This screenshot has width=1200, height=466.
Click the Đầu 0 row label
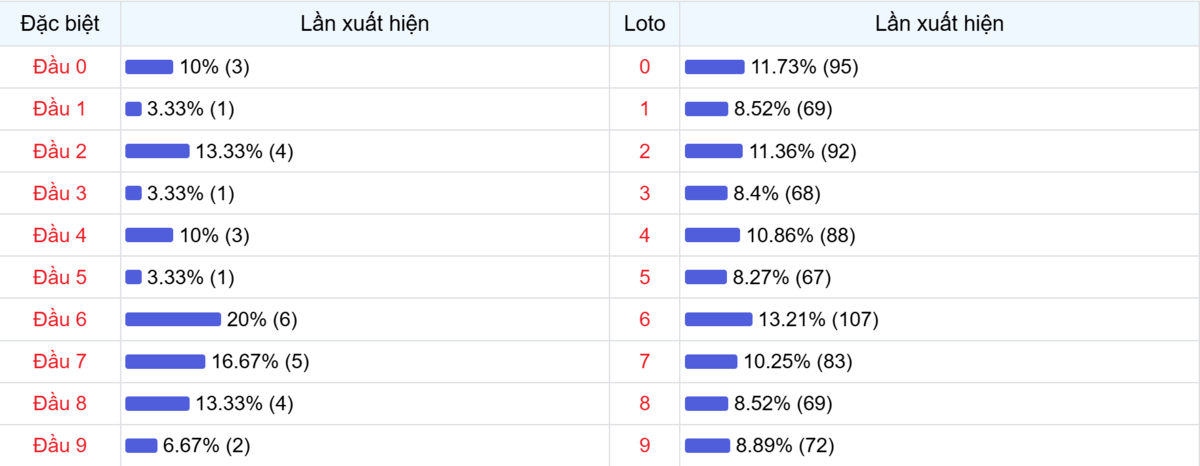(60, 67)
